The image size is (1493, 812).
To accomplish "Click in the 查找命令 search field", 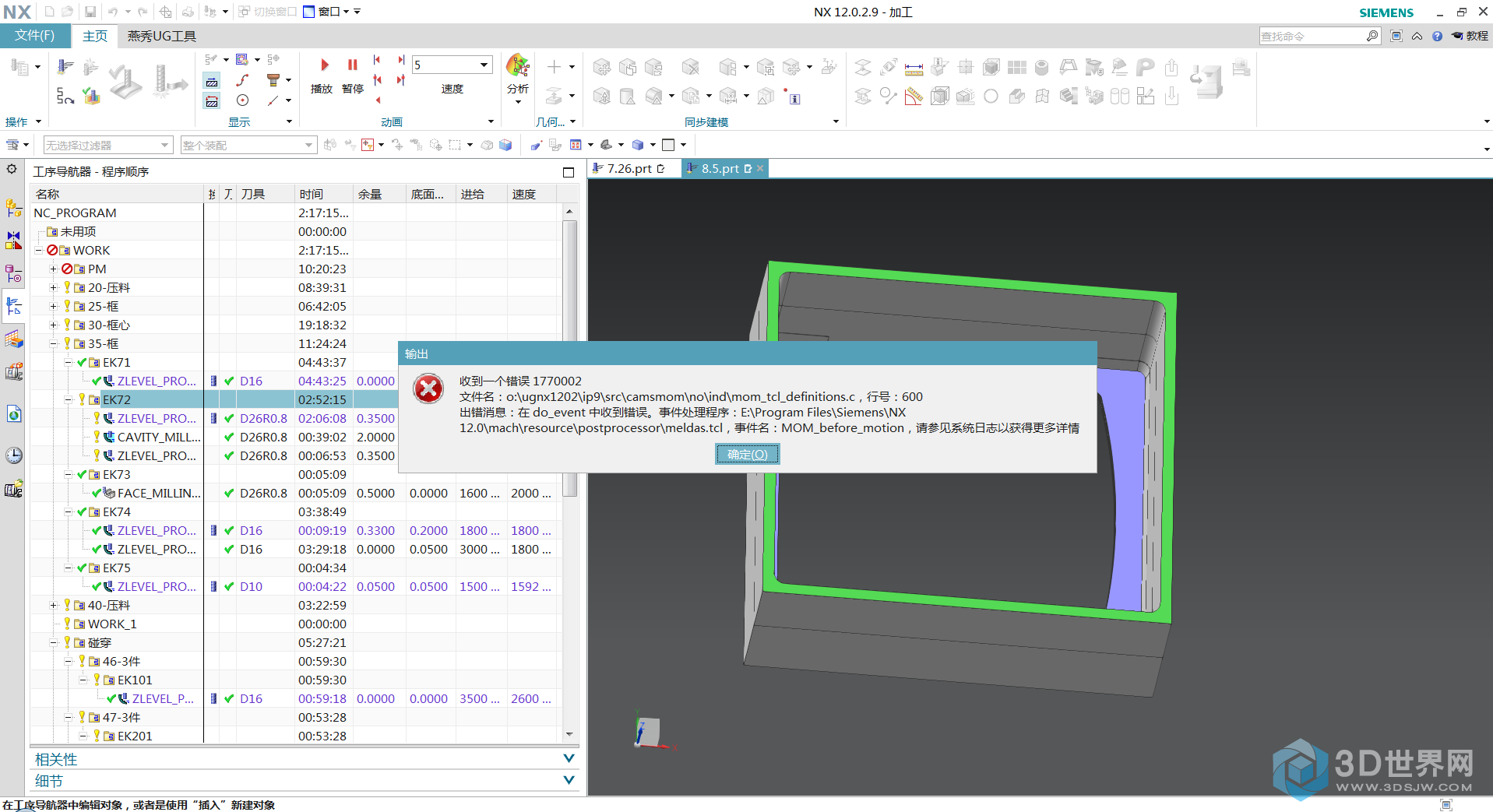I will [1312, 36].
